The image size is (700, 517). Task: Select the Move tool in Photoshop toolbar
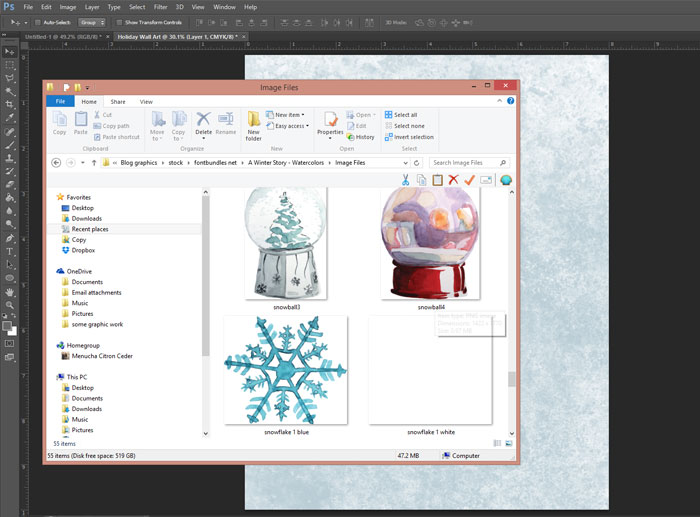pyautogui.click(x=9, y=52)
